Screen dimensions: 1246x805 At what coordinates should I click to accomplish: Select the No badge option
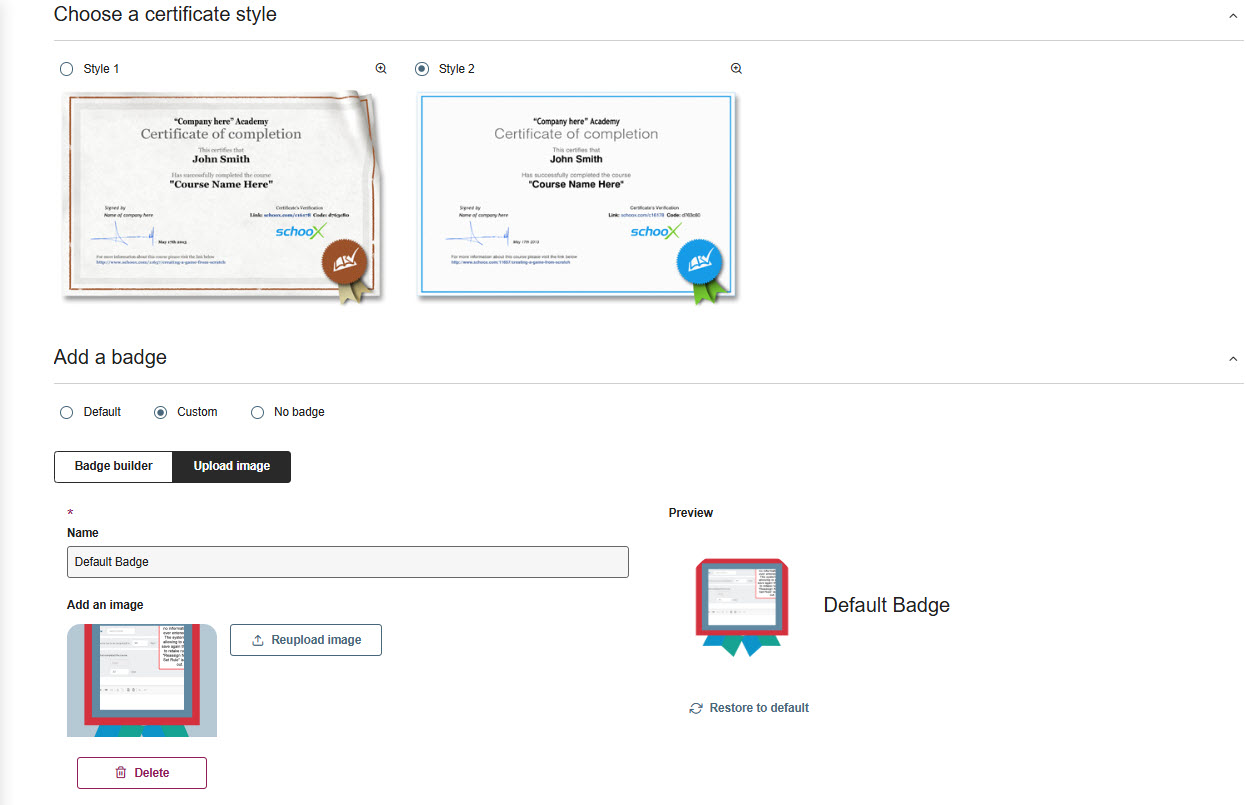(x=258, y=412)
